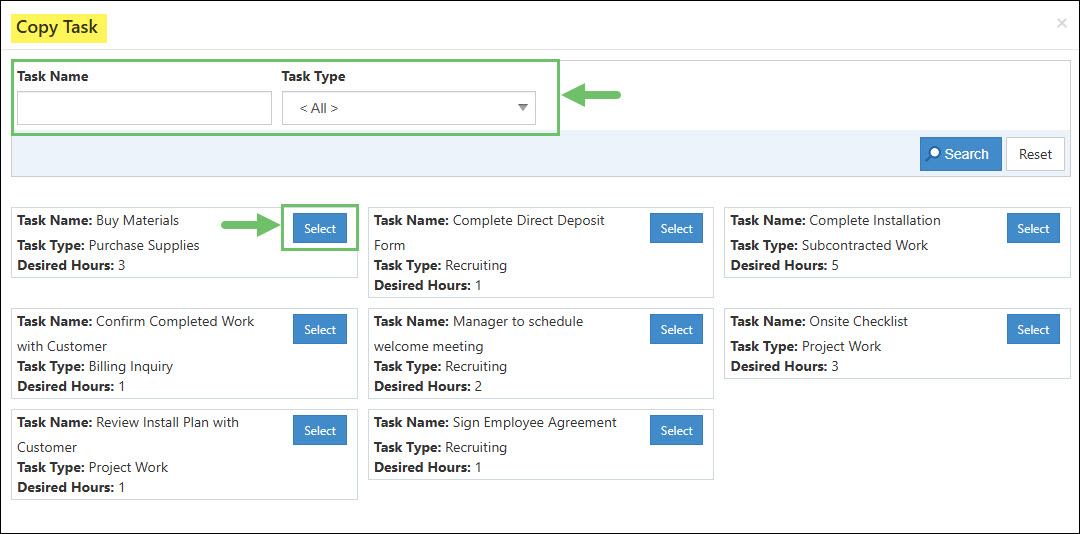Select the Complete Direct Deposit Form task
The width and height of the screenshot is (1080, 534).
click(x=676, y=228)
